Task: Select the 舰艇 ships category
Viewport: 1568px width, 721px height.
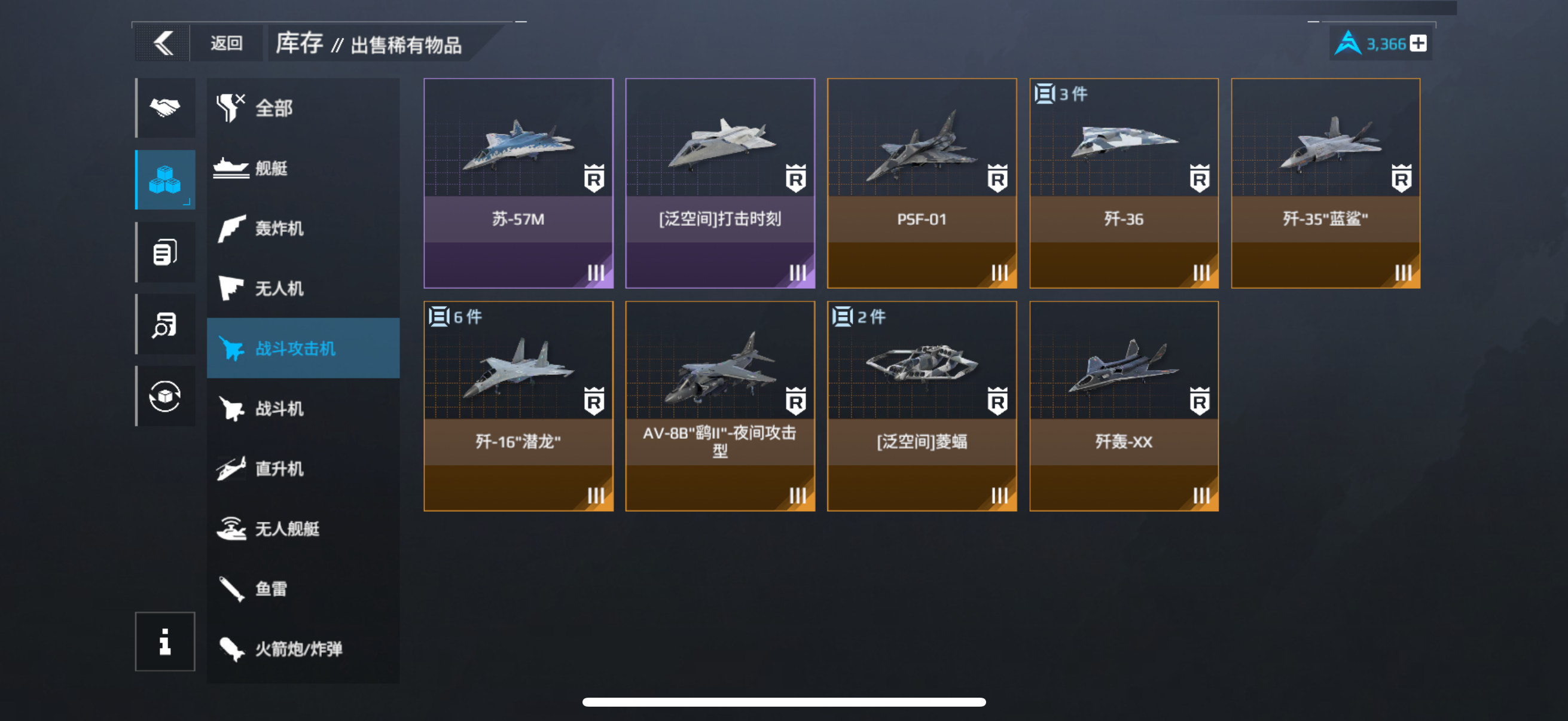Action: point(303,168)
